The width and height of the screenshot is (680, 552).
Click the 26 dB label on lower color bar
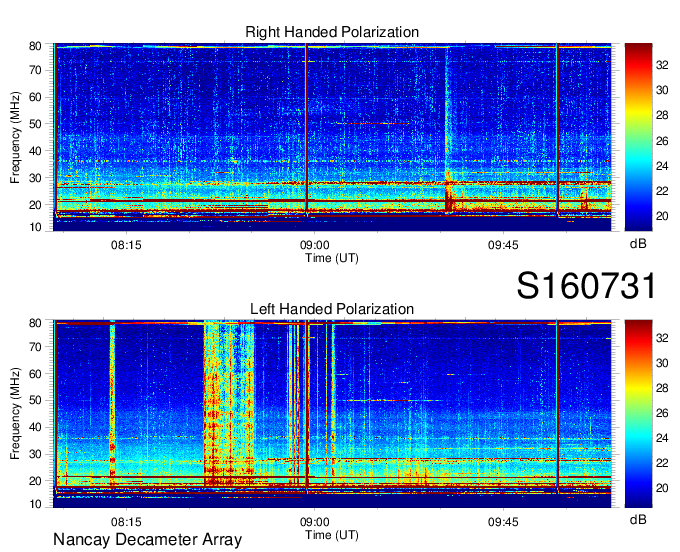[662, 413]
